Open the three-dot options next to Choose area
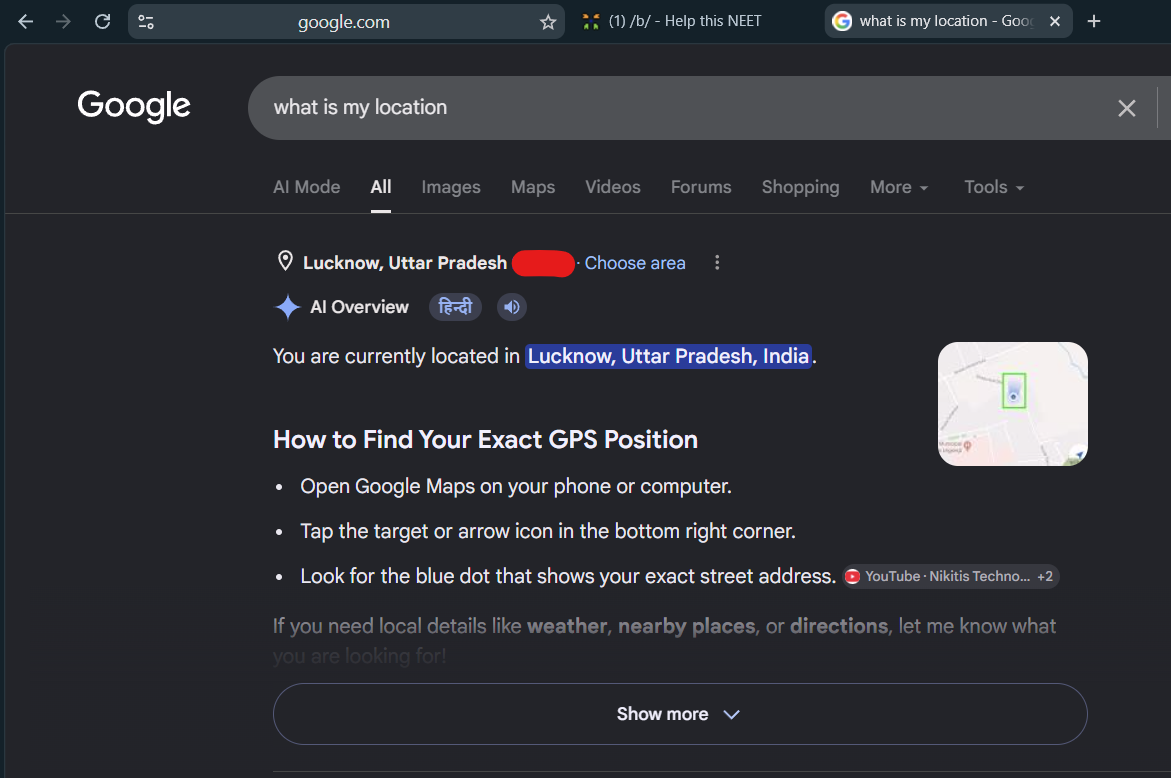This screenshot has height=778, width=1171. coord(717,262)
